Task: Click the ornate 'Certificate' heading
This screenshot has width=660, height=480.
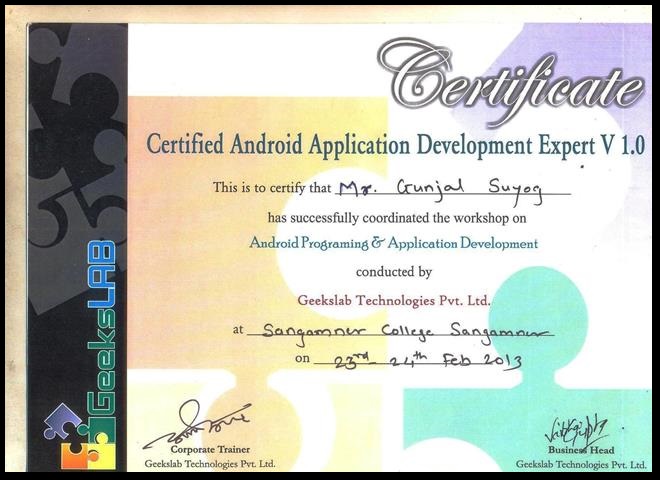Action: point(511,82)
